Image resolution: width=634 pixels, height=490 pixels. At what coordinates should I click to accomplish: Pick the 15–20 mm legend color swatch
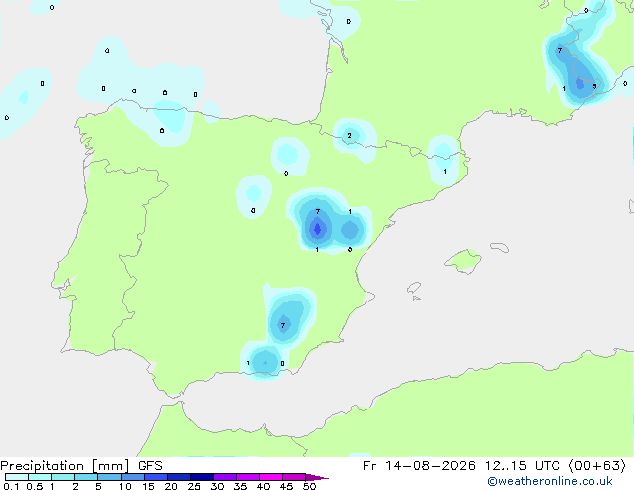click(155, 477)
